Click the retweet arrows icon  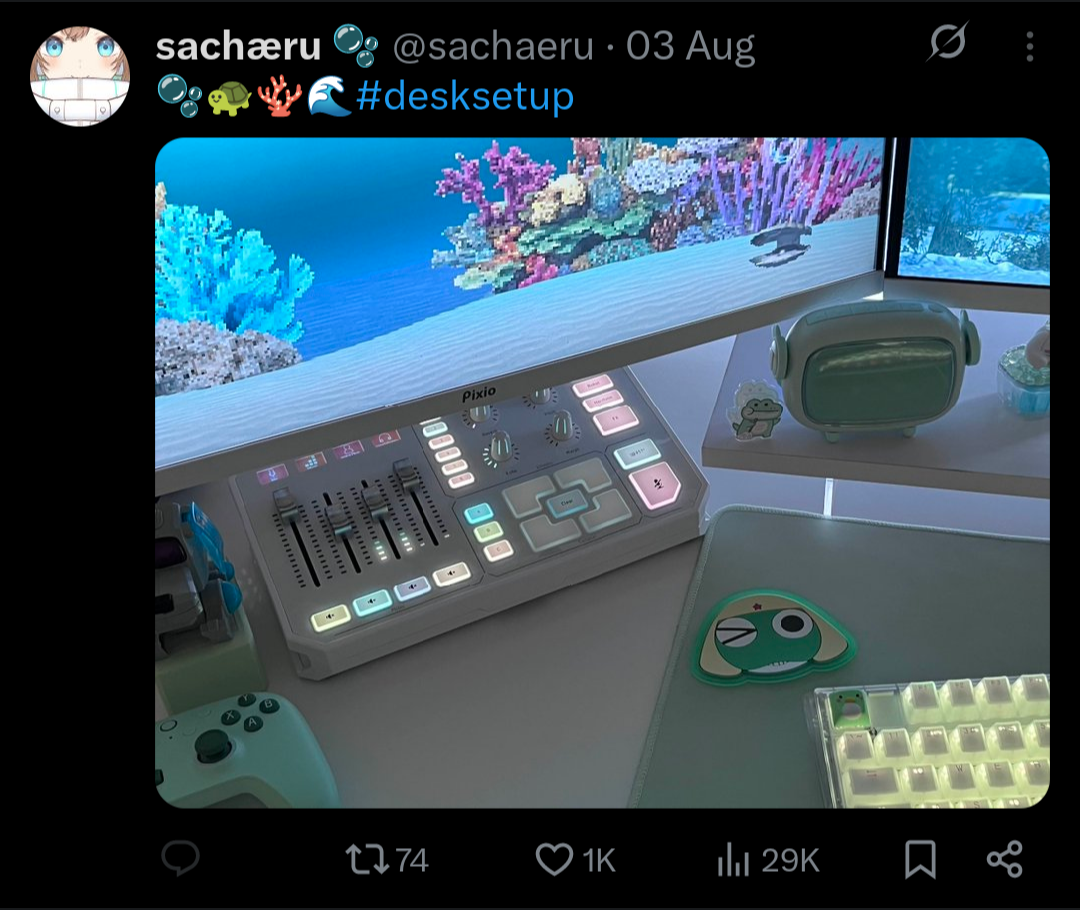tap(364, 860)
